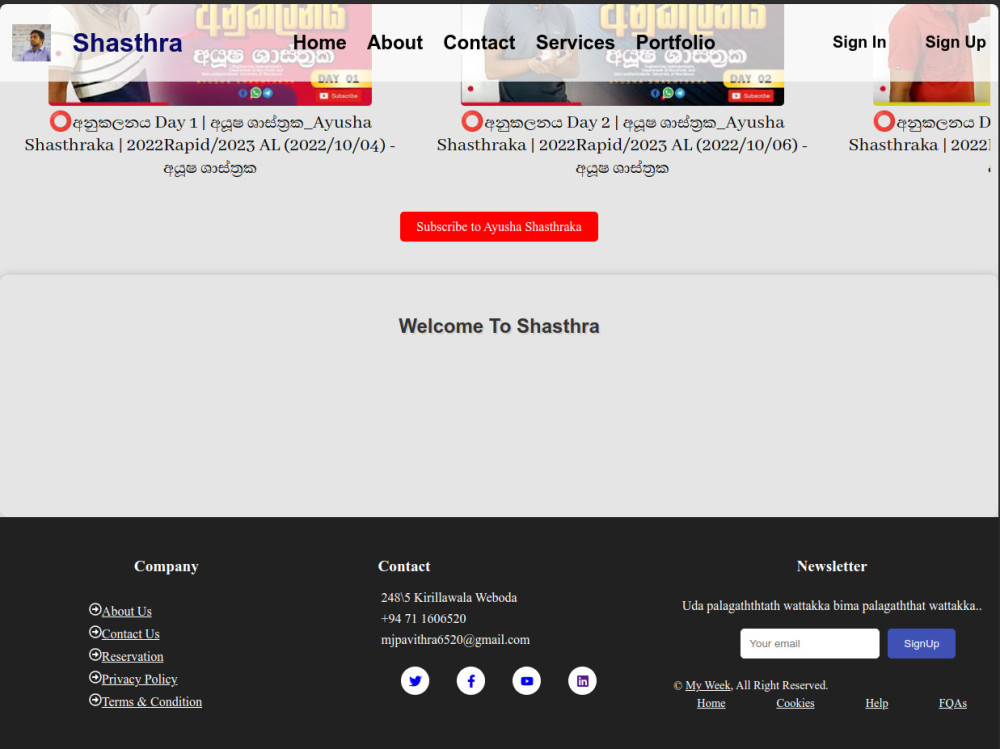Follow the Privacy Policy footer link
This screenshot has width=1000, height=749.
coord(140,679)
